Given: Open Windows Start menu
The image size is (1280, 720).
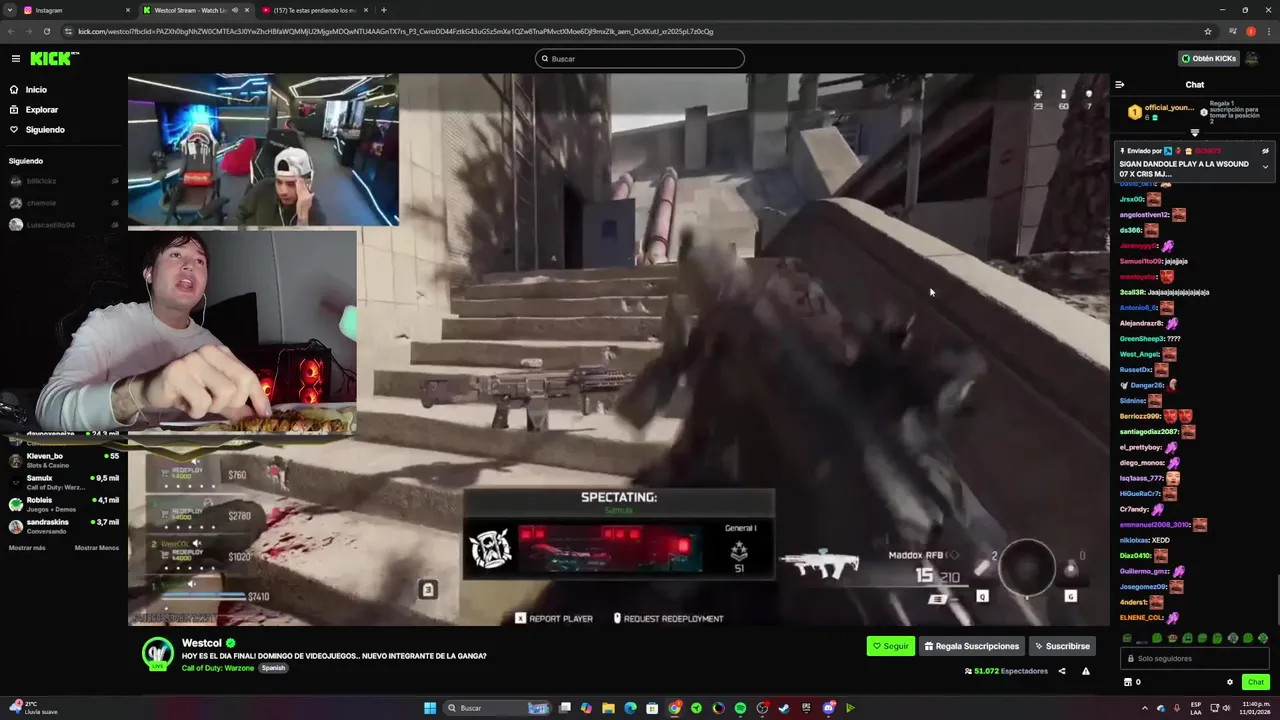Looking at the screenshot, I should (430, 708).
